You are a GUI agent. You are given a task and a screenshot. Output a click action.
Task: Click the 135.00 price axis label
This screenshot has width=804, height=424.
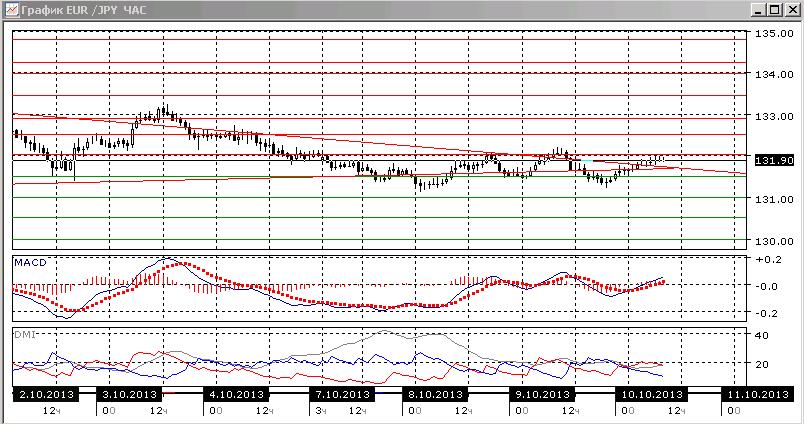pyautogui.click(x=774, y=34)
